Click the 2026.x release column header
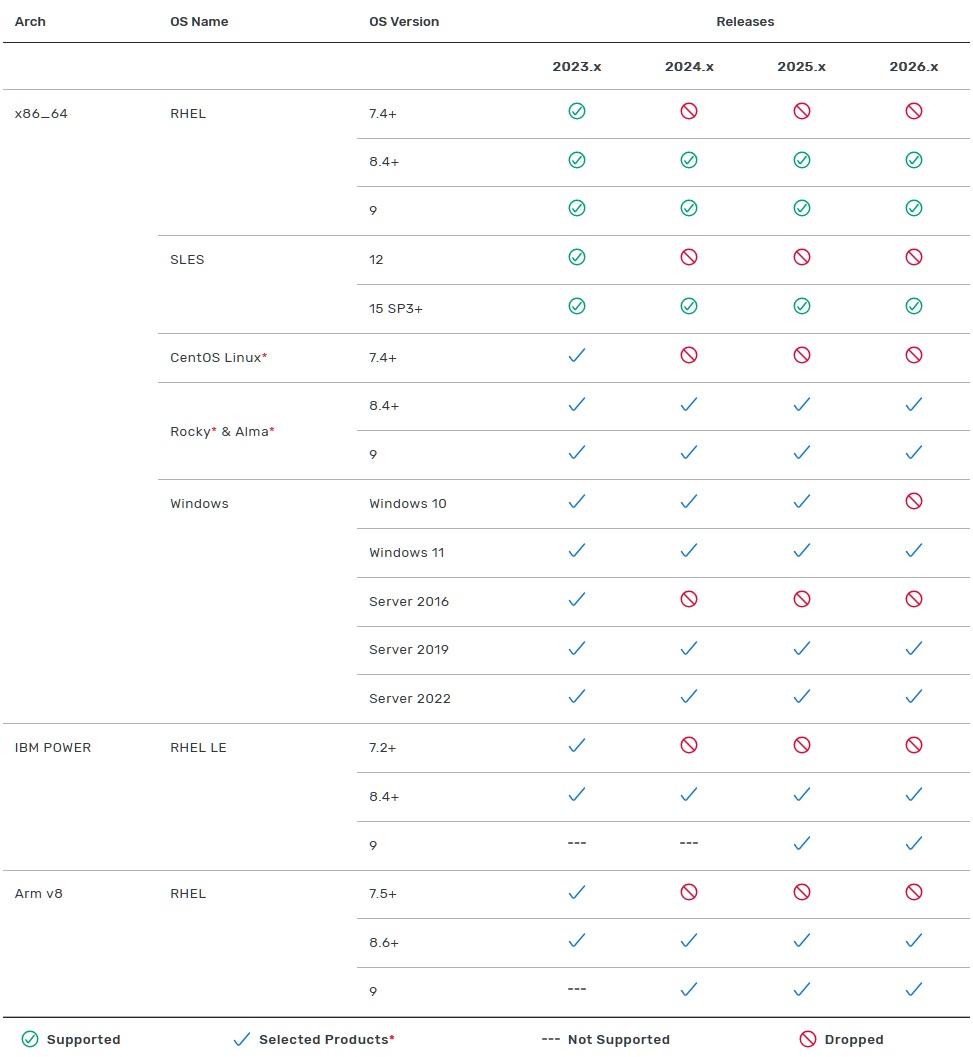The width and height of the screenshot is (973, 1057). (x=913, y=67)
